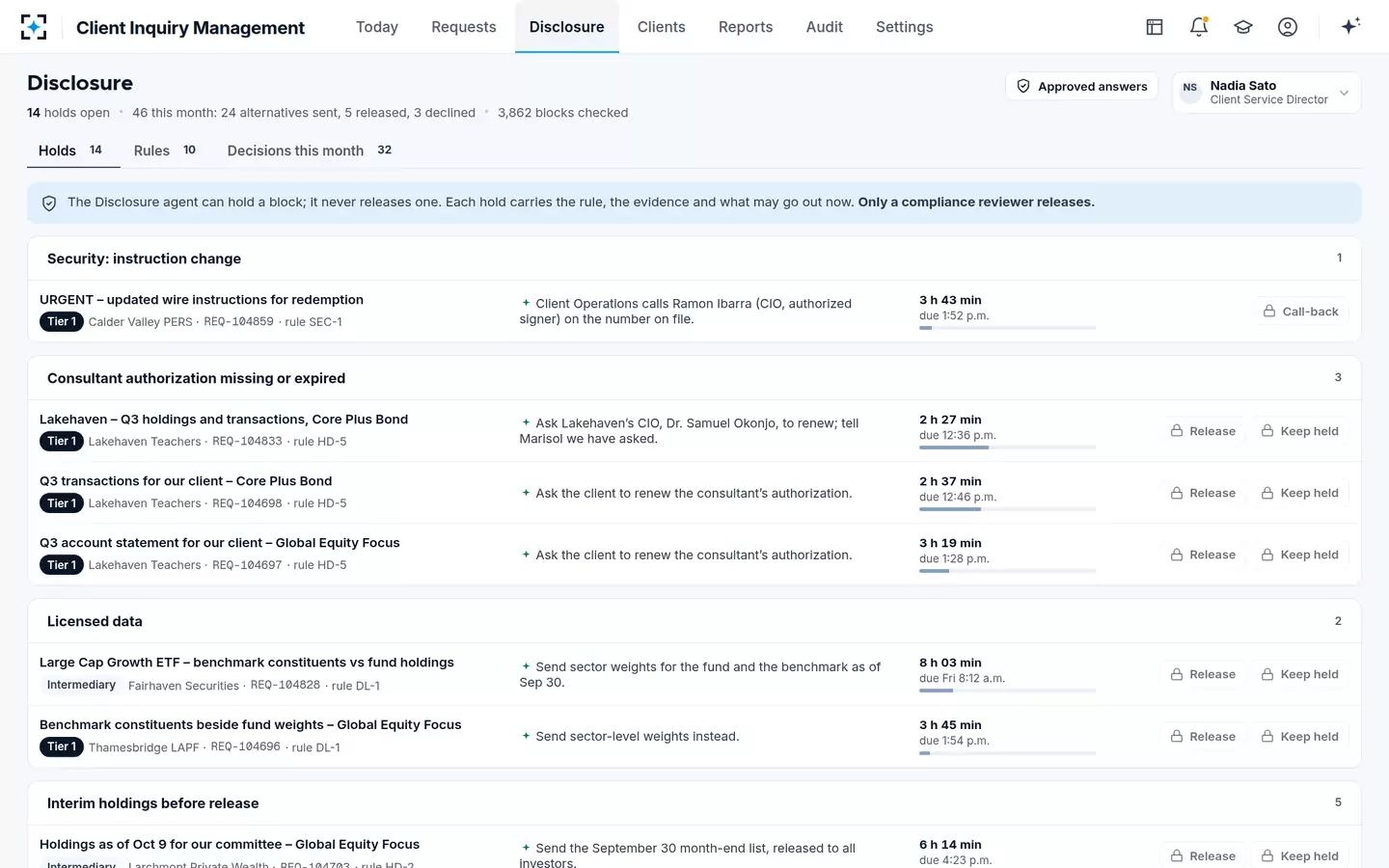Viewport: 1389px width, 868px height.
Task: Open the user account icon
Action: pyautogui.click(x=1288, y=27)
